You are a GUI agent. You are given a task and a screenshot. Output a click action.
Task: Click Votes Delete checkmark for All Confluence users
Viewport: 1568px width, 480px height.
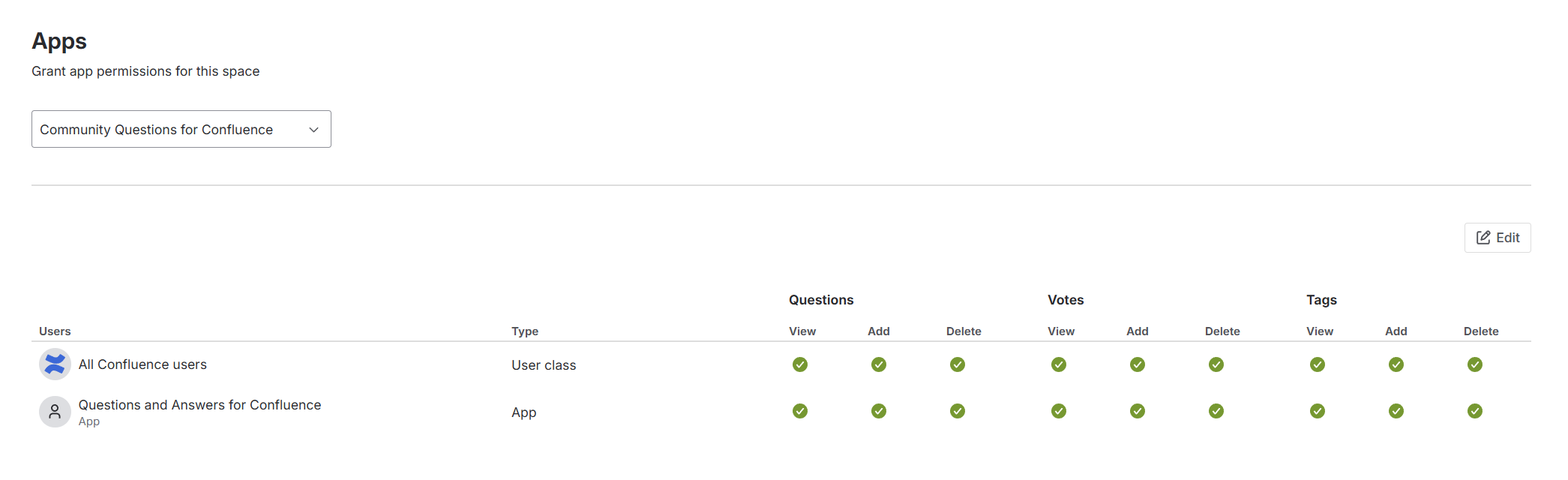(x=1216, y=364)
